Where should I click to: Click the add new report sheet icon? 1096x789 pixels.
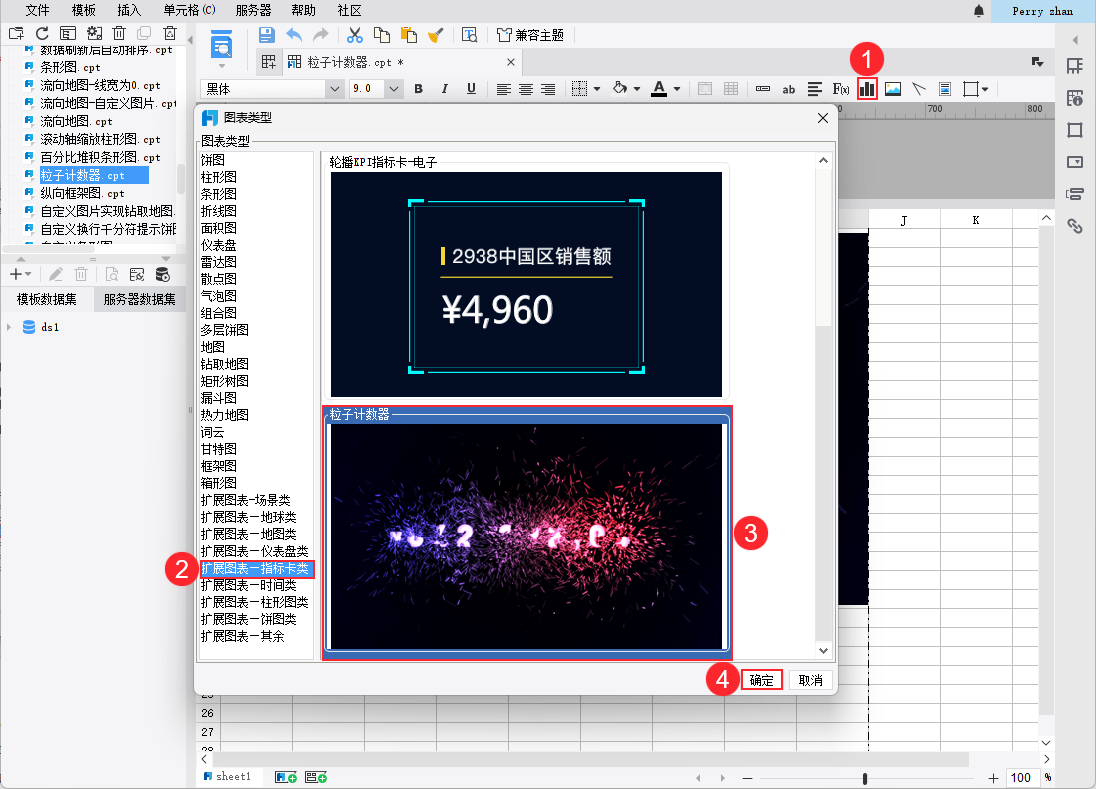(286, 777)
